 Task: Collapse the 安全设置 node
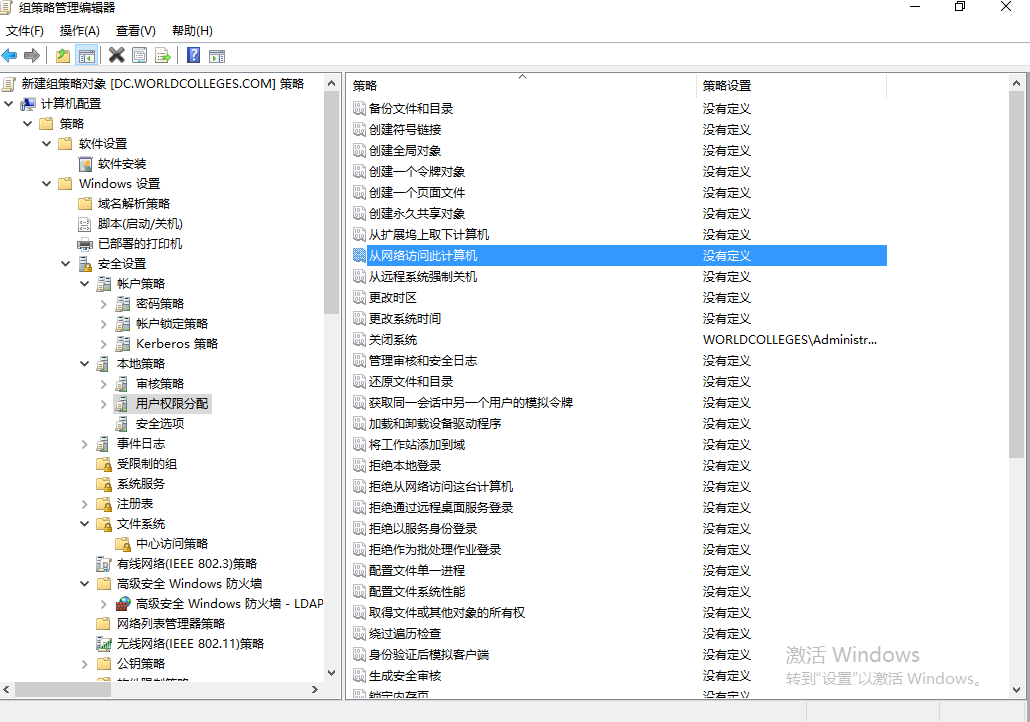(x=66, y=264)
